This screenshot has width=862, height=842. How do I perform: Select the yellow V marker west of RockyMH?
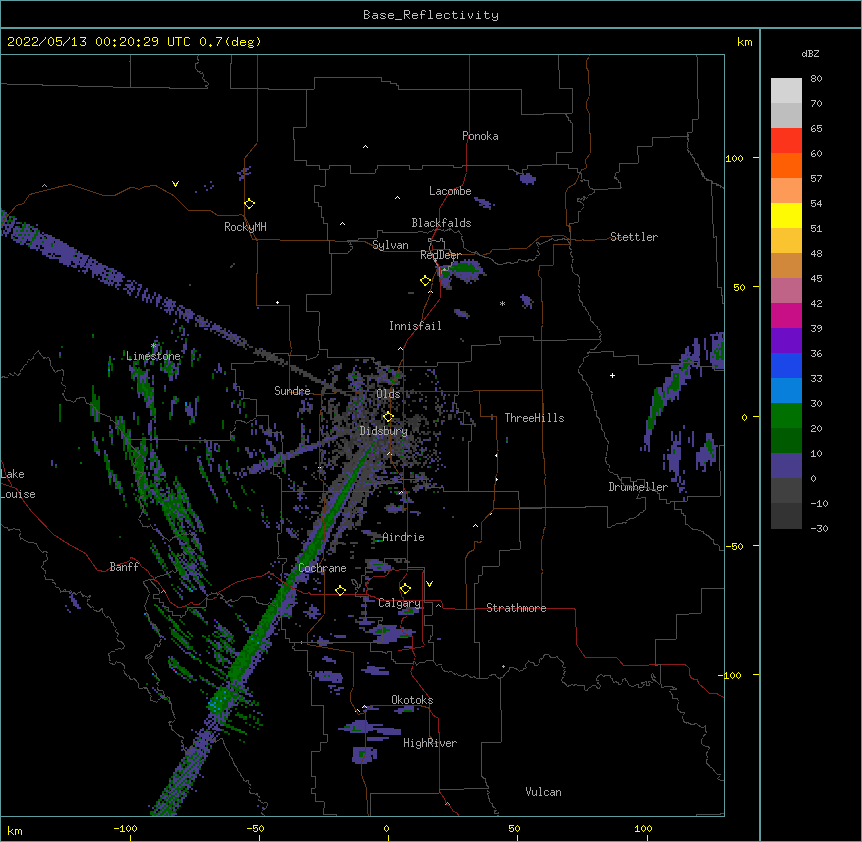coord(175,184)
